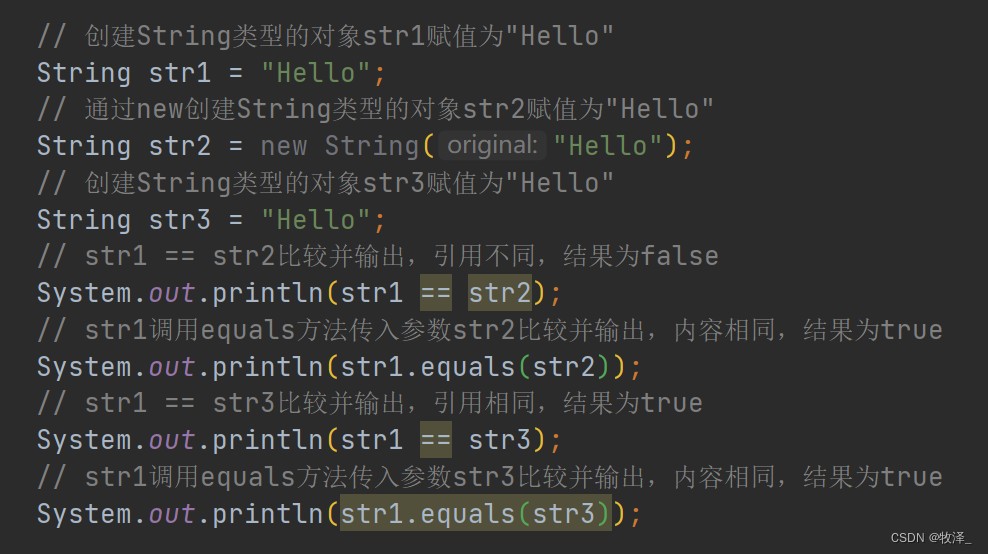The image size is (988, 554).
Task: Click the comment ending with 结果为false
Action: 378,257
